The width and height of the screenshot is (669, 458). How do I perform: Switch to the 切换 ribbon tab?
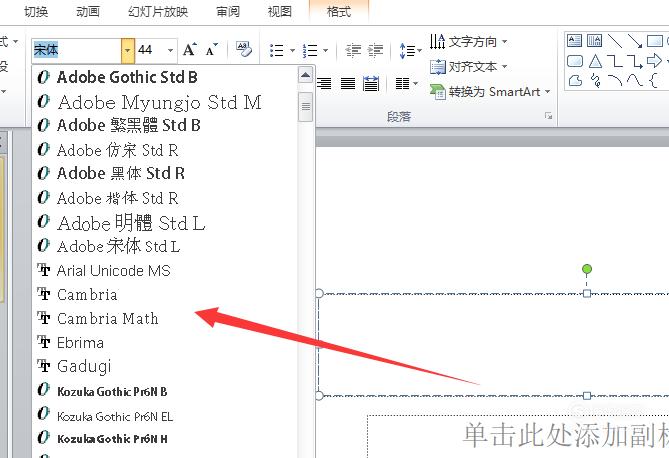36,12
